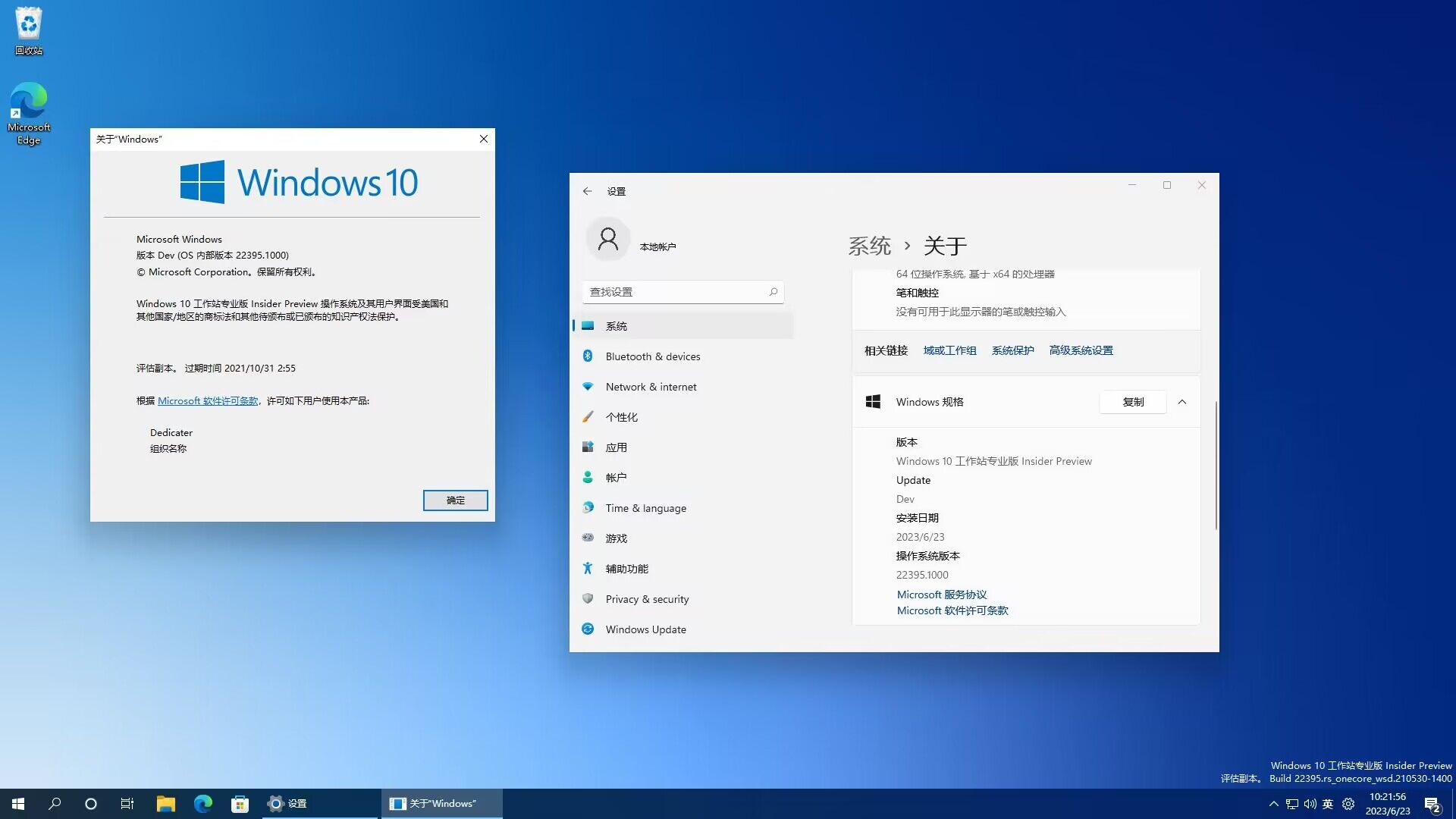Image resolution: width=1456 pixels, height=819 pixels.
Task: Open File Explorer from the taskbar
Action: (165, 804)
